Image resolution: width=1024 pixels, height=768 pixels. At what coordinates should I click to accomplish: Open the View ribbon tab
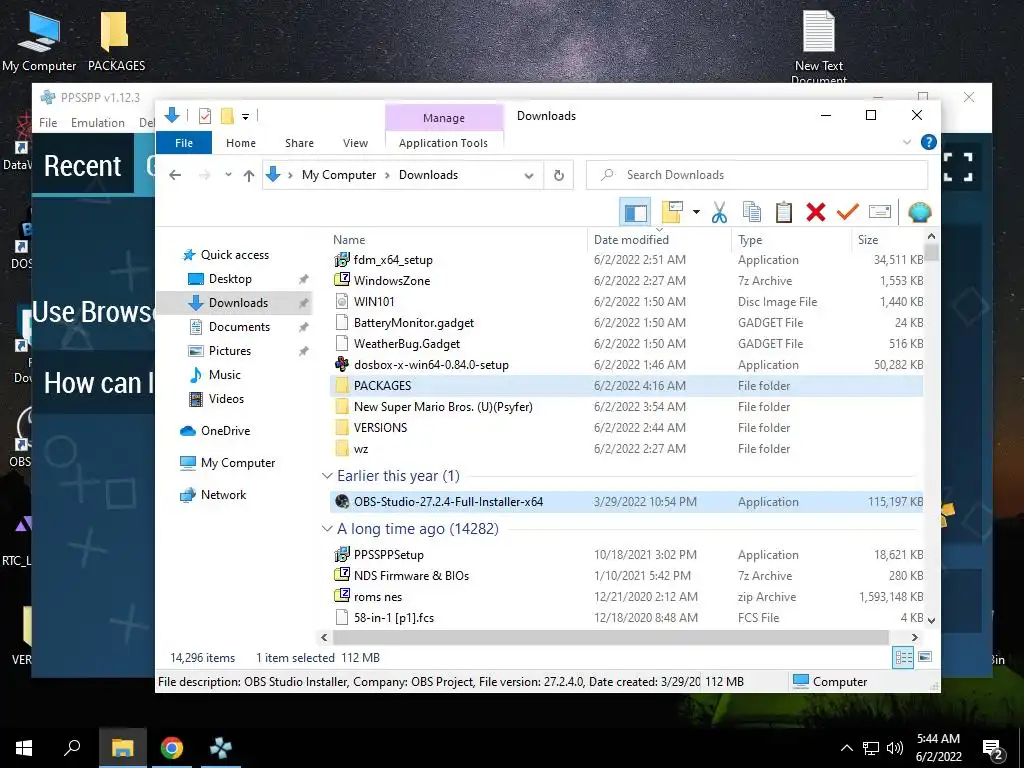pyautogui.click(x=355, y=143)
